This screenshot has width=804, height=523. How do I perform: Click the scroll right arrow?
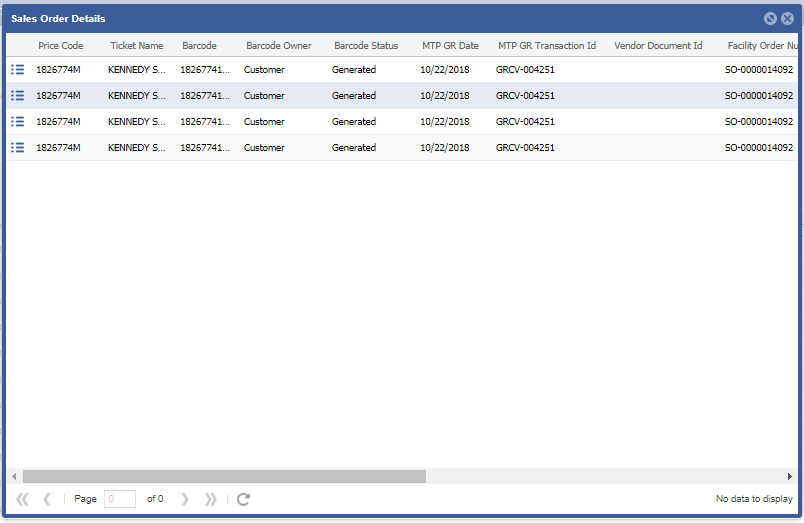790,477
